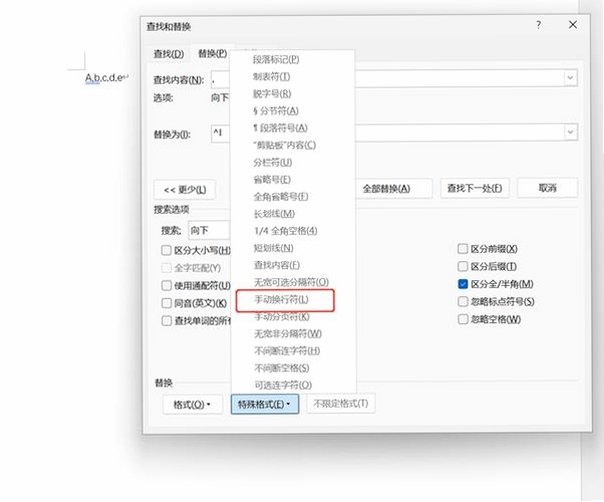Choose 短划线(N) menu item
Viewport: 604px width, 502px height.
click(x=293, y=248)
